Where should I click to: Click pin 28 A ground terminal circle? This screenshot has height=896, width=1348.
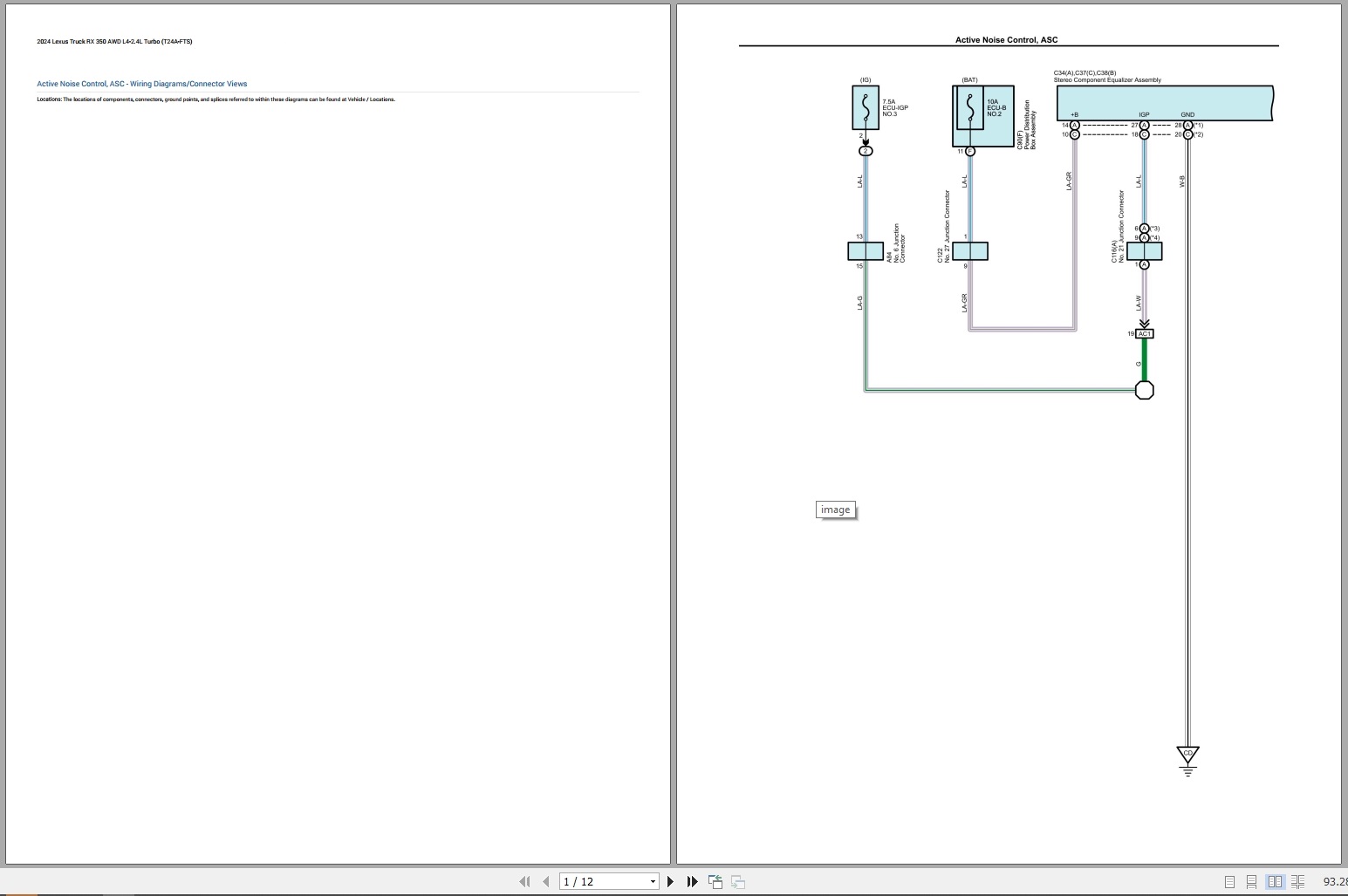coord(1187,126)
